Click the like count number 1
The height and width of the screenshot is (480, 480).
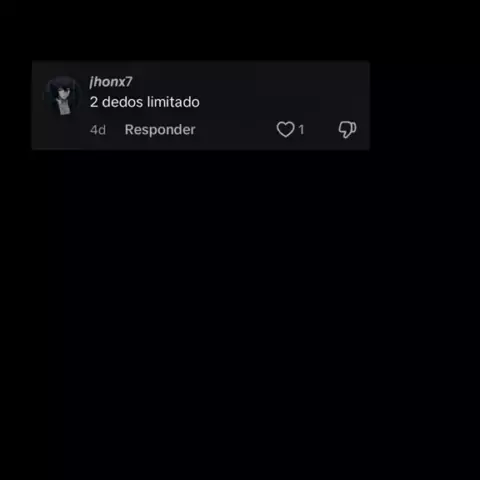pos(301,130)
